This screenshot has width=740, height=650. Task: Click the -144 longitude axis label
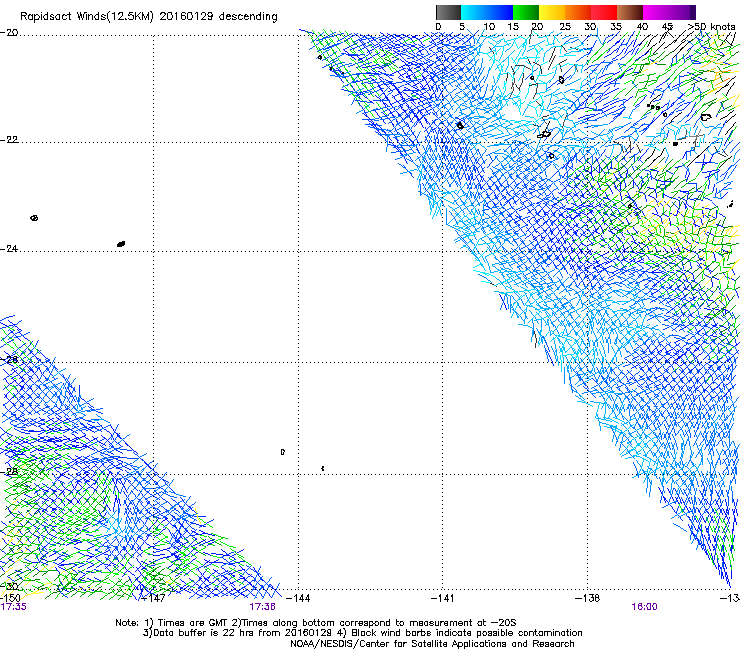[x=298, y=598]
